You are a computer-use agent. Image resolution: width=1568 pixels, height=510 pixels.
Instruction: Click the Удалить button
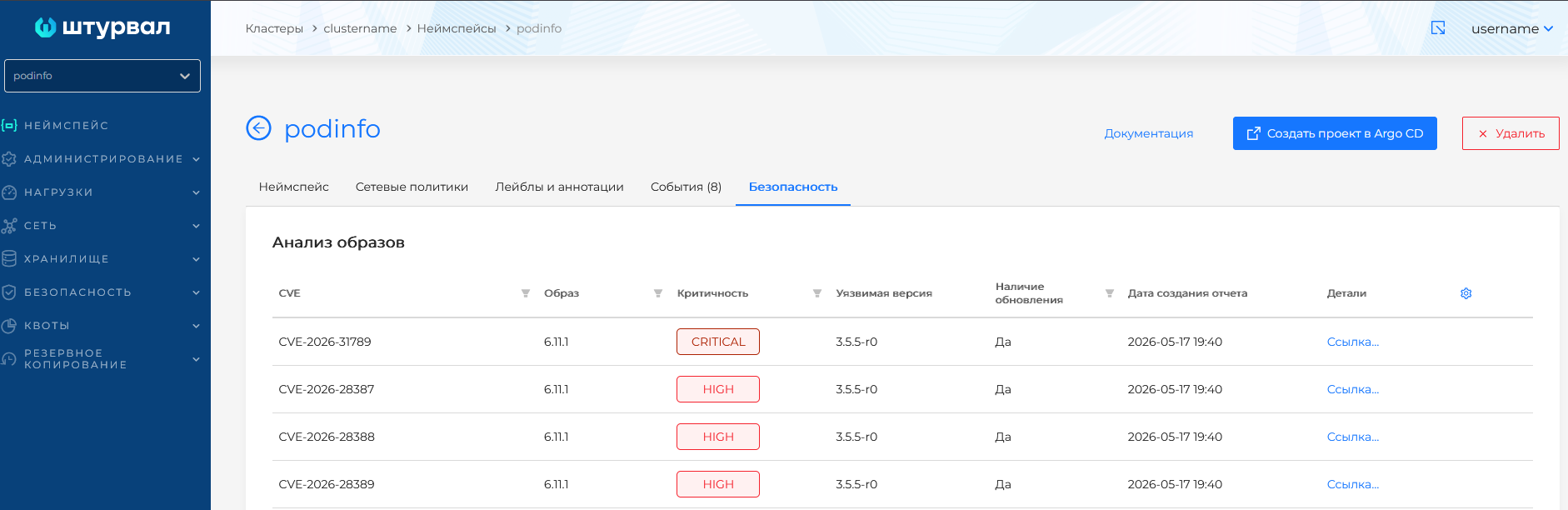[x=1511, y=133]
